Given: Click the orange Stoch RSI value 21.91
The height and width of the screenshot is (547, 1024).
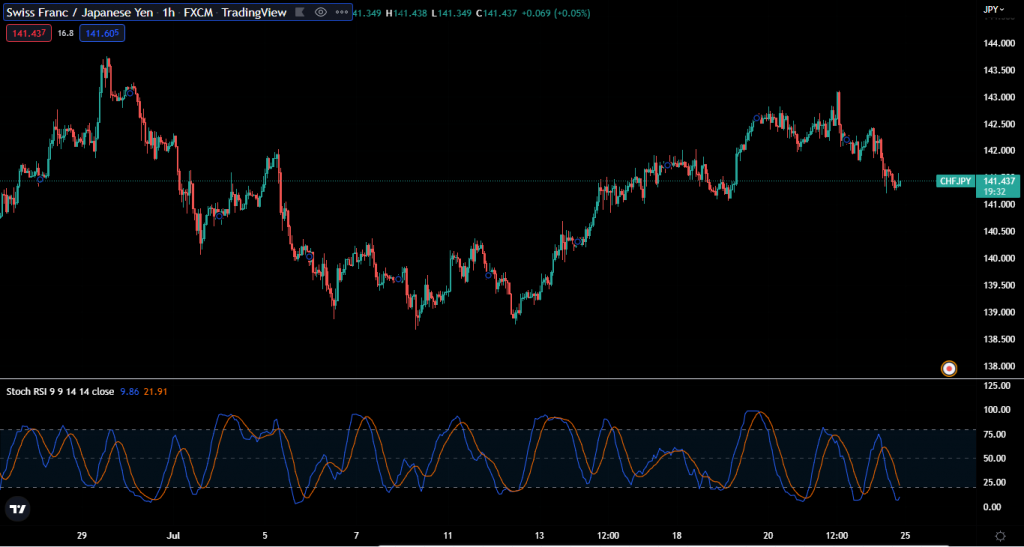Looking at the screenshot, I should tap(158, 391).
